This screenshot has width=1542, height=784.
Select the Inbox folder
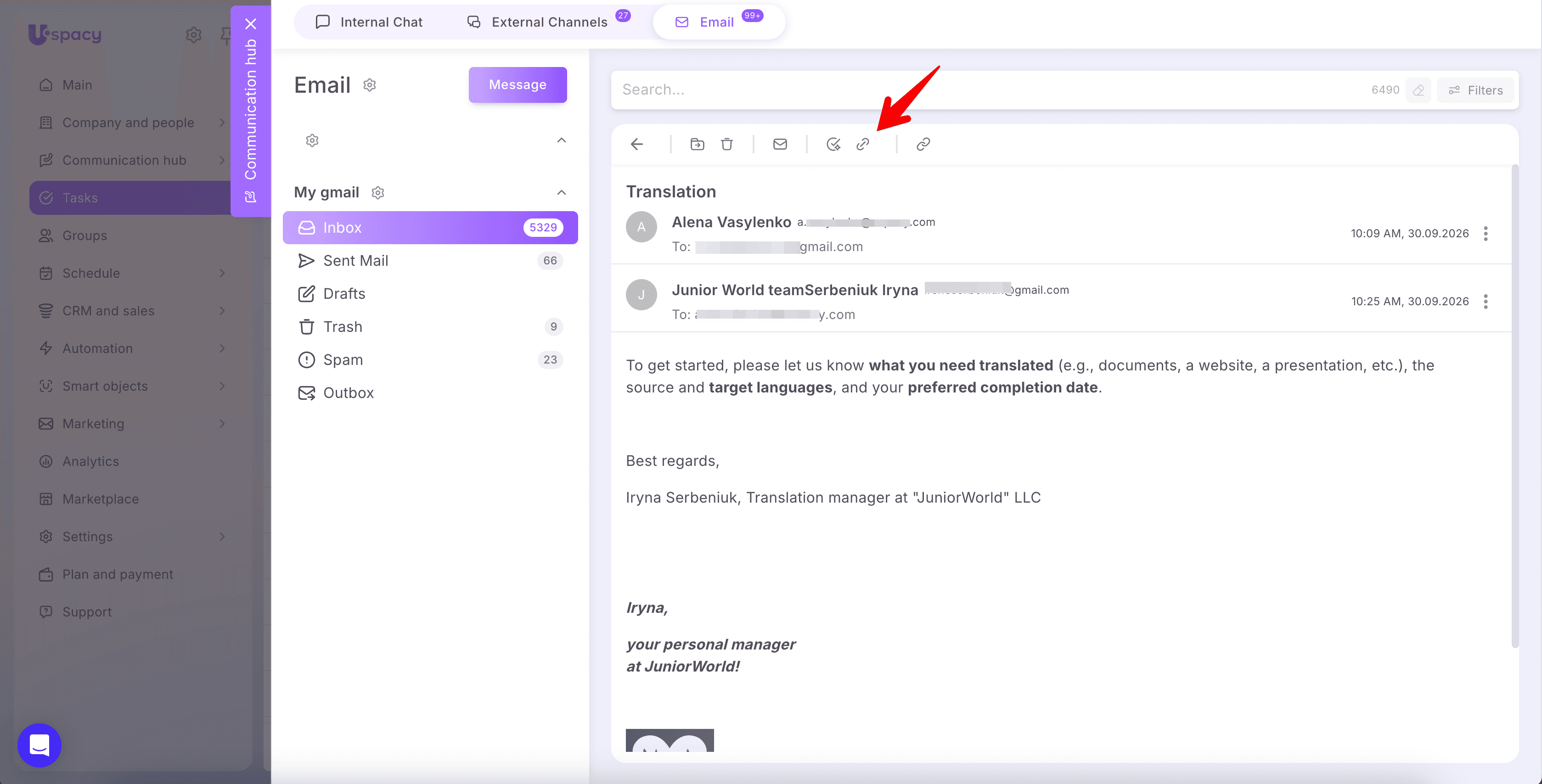pos(430,227)
